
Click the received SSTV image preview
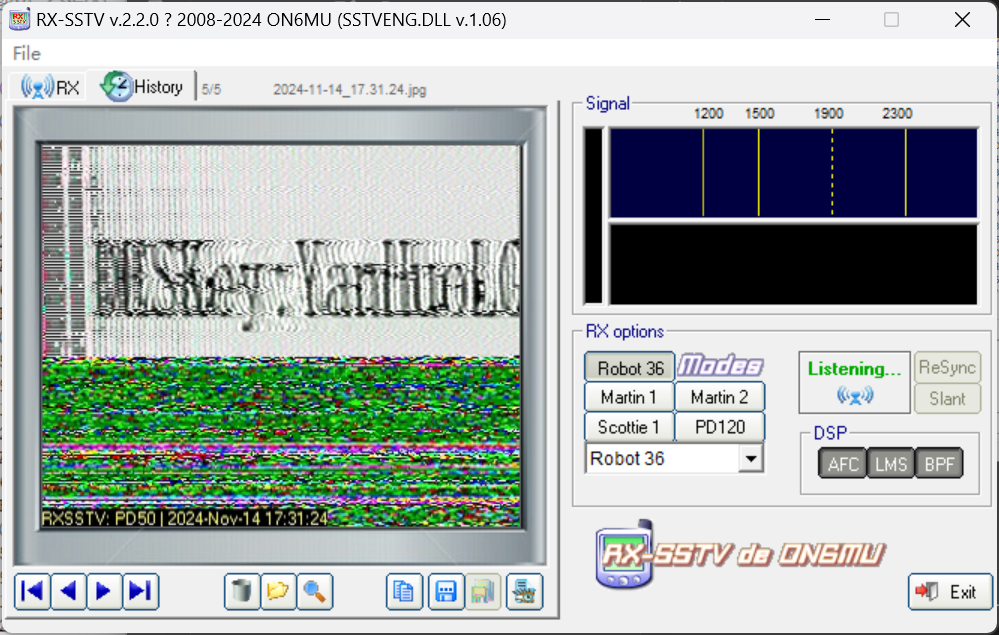coord(280,336)
